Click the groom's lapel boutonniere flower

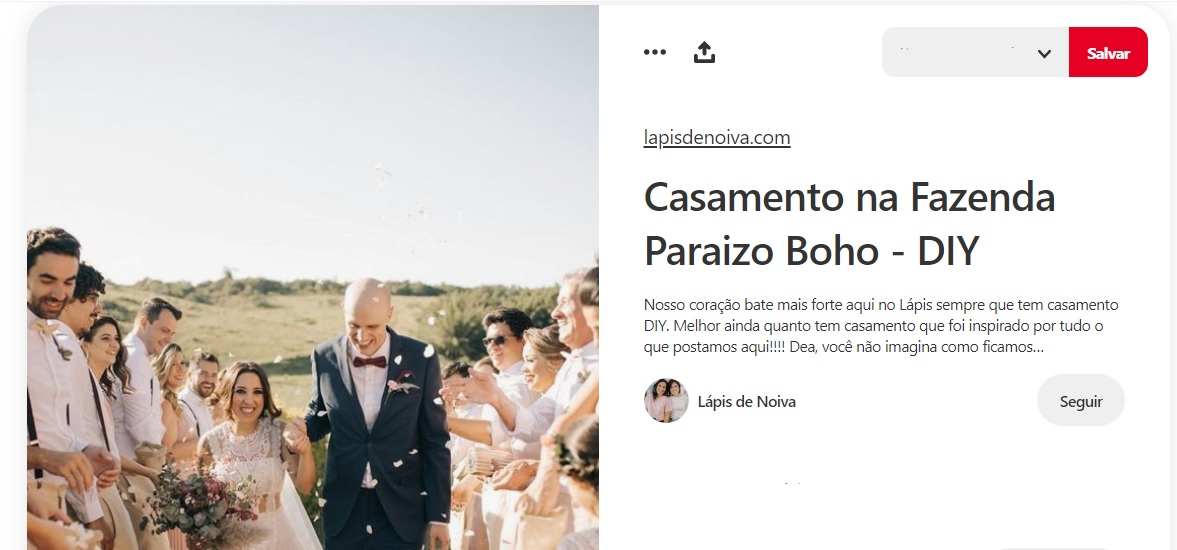pos(402,385)
